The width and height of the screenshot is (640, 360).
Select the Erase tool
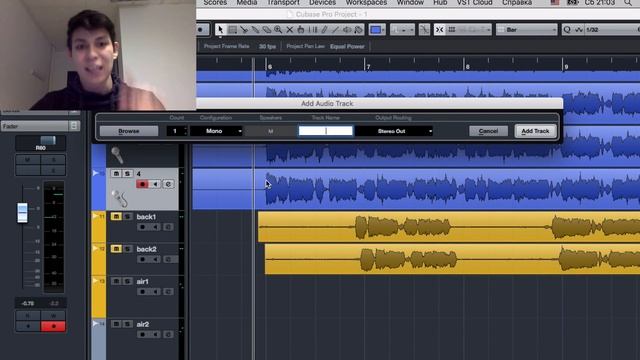267,29
